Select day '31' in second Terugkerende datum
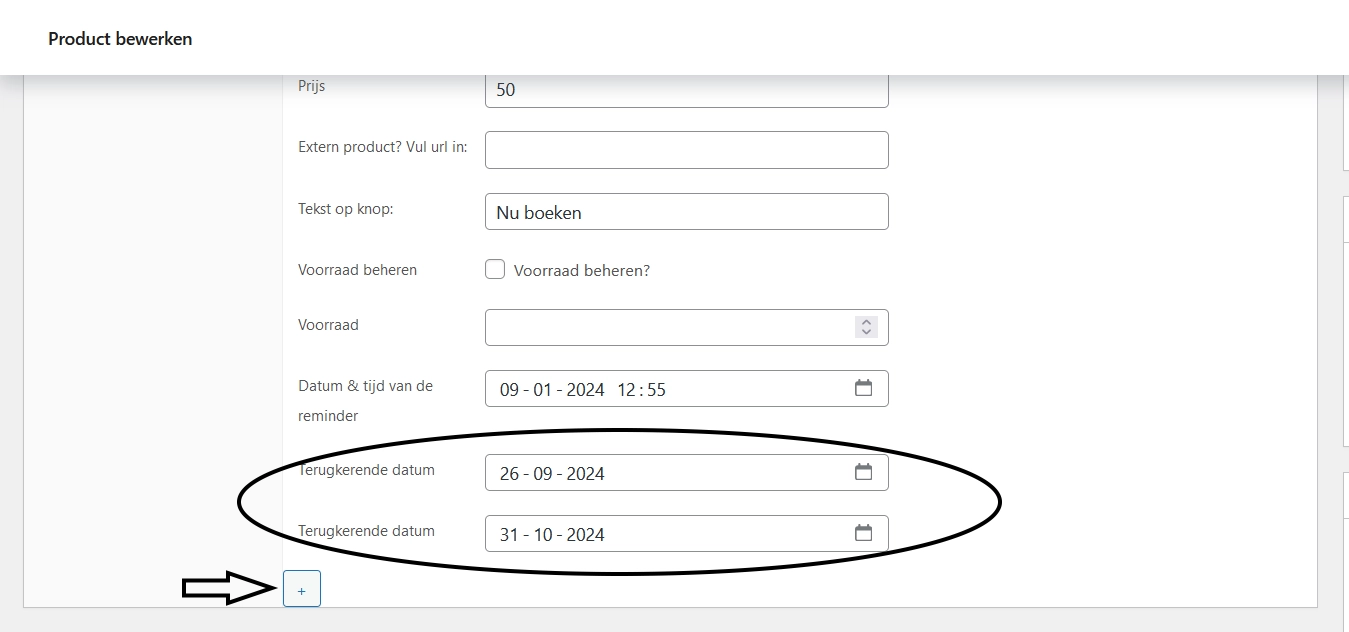Viewport: 1349px width, 632px height. coord(509,535)
